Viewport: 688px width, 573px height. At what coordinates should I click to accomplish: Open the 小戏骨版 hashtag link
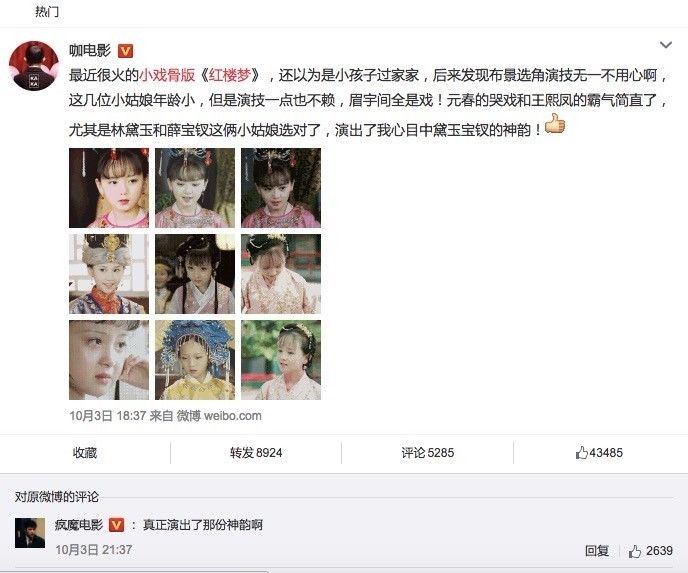pos(167,75)
